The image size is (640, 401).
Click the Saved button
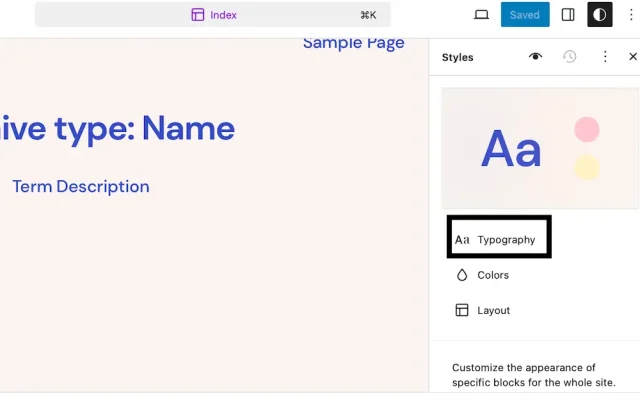click(x=524, y=15)
